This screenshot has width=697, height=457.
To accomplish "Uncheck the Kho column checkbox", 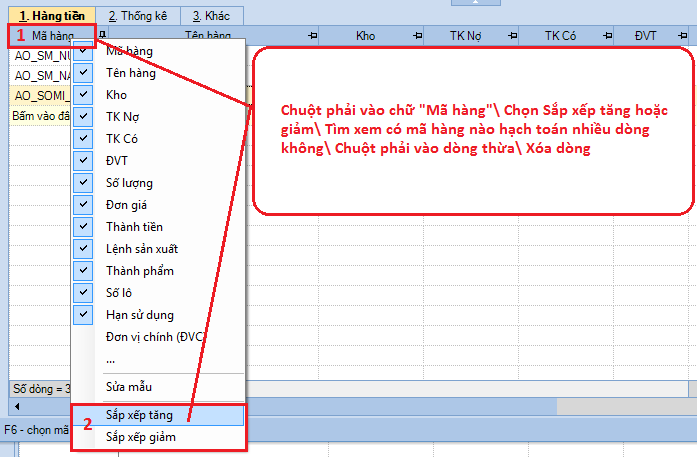I will (x=83, y=95).
